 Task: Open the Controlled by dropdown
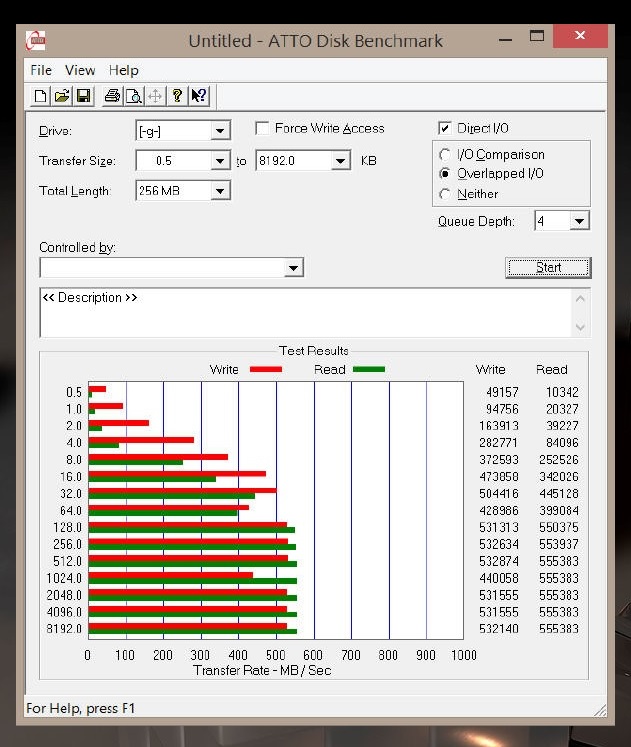293,268
